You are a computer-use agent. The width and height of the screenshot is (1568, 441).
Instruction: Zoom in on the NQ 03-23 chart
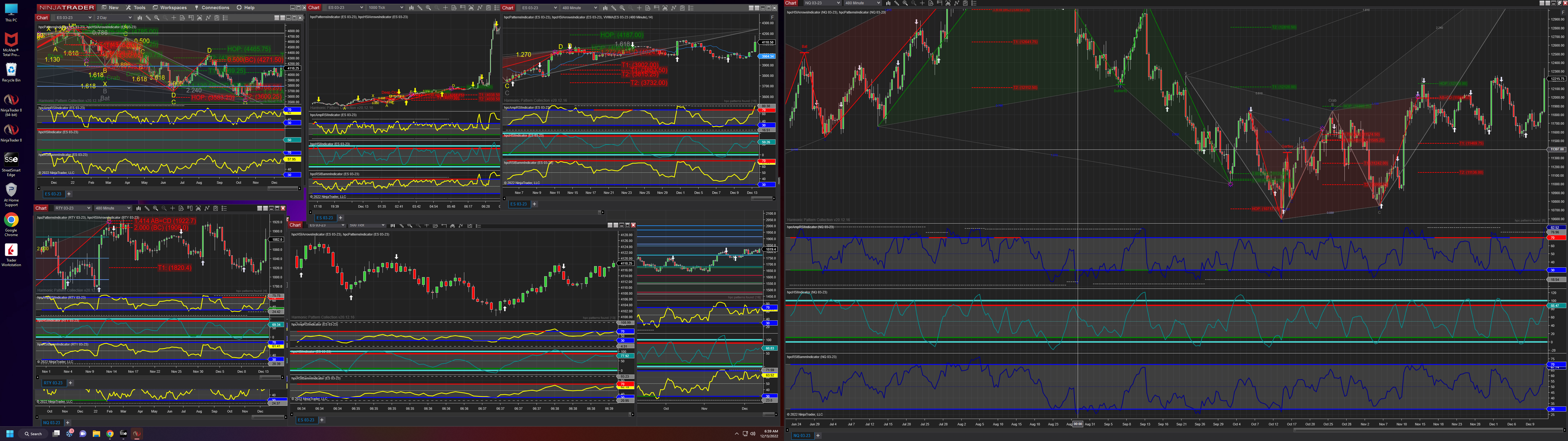coord(905,3)
